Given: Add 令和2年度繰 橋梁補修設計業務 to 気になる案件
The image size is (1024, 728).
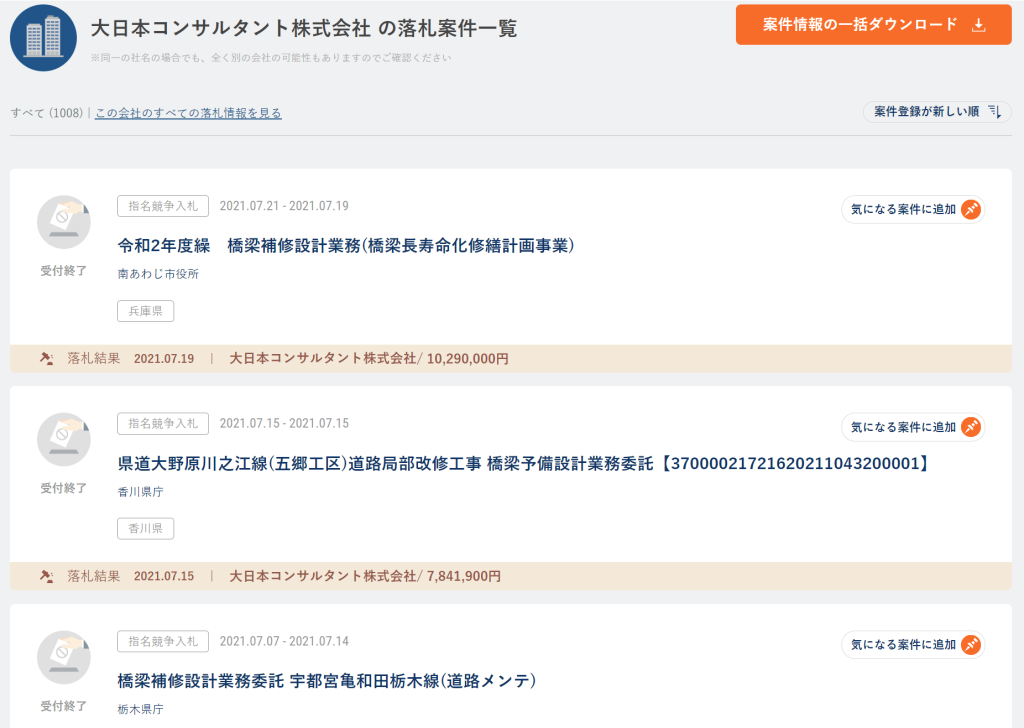Looking at the screenshot, I should coord(913,210).
